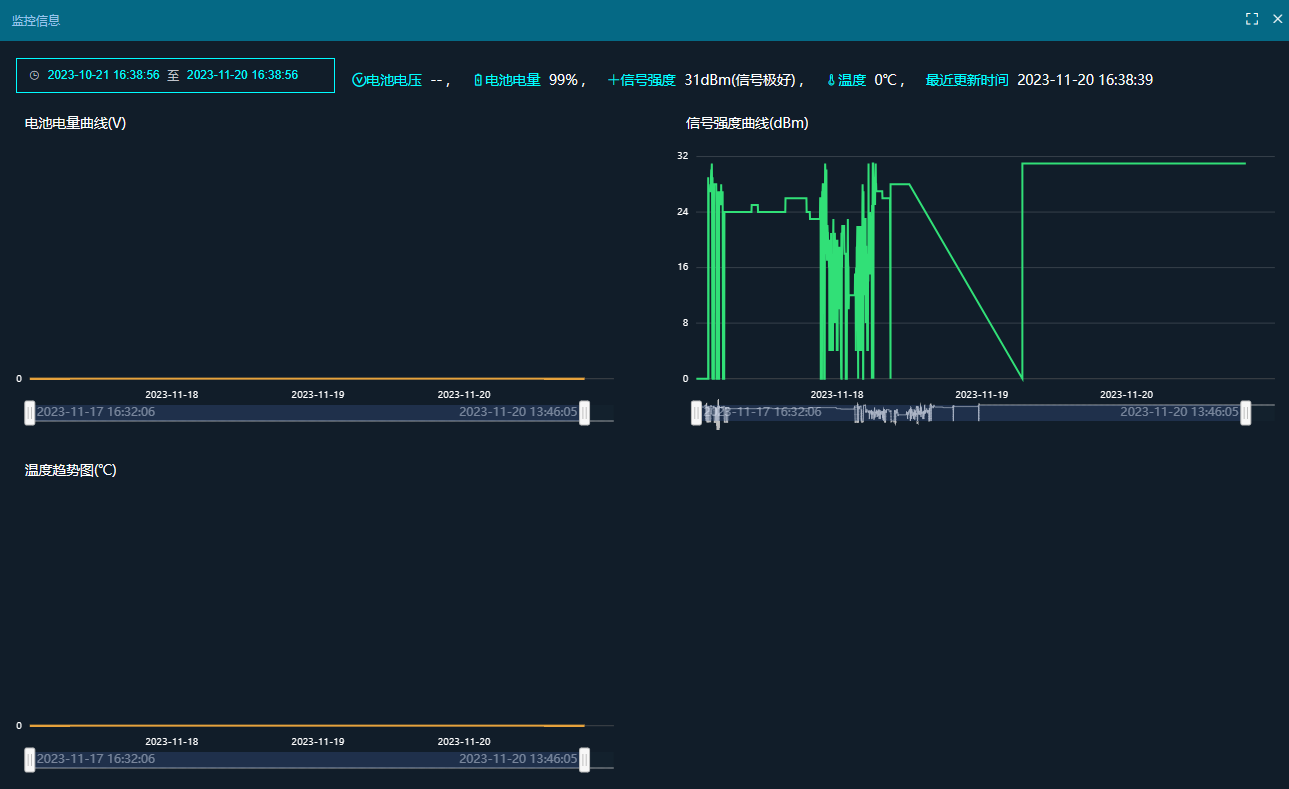Viewport: 1289px width, 789px height.
Task: Click the fullscreen expand icon
Action: coord(1251,19)
